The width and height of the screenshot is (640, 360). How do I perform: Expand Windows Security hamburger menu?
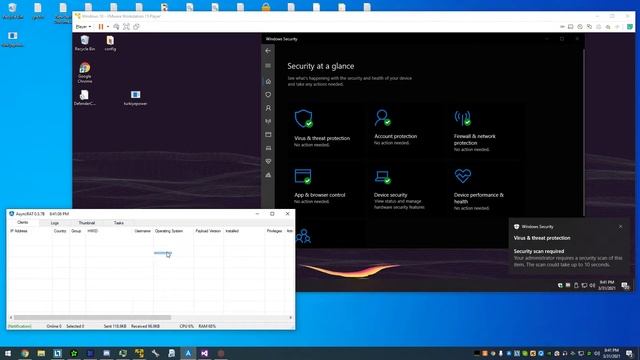pos(268,65)
